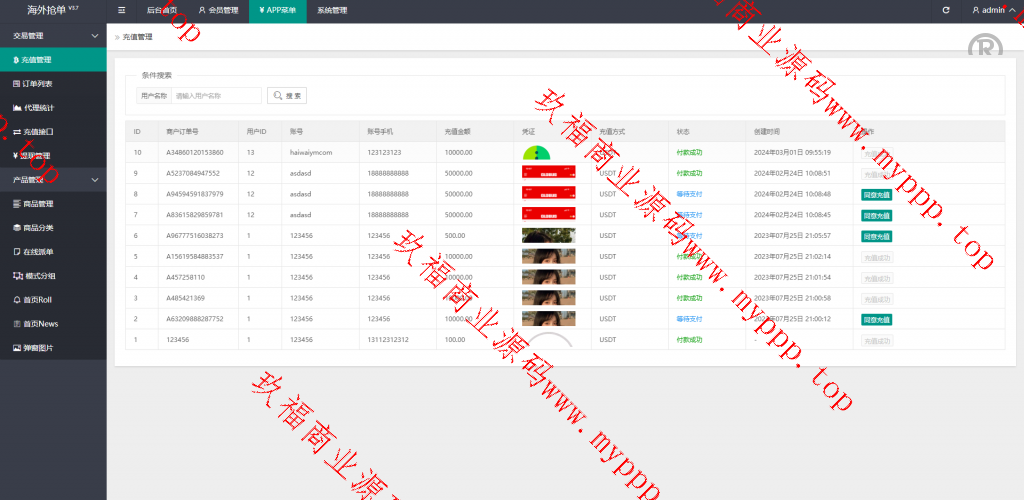Open the voucher thumbnail for order A34860120153860

point(537,152)
